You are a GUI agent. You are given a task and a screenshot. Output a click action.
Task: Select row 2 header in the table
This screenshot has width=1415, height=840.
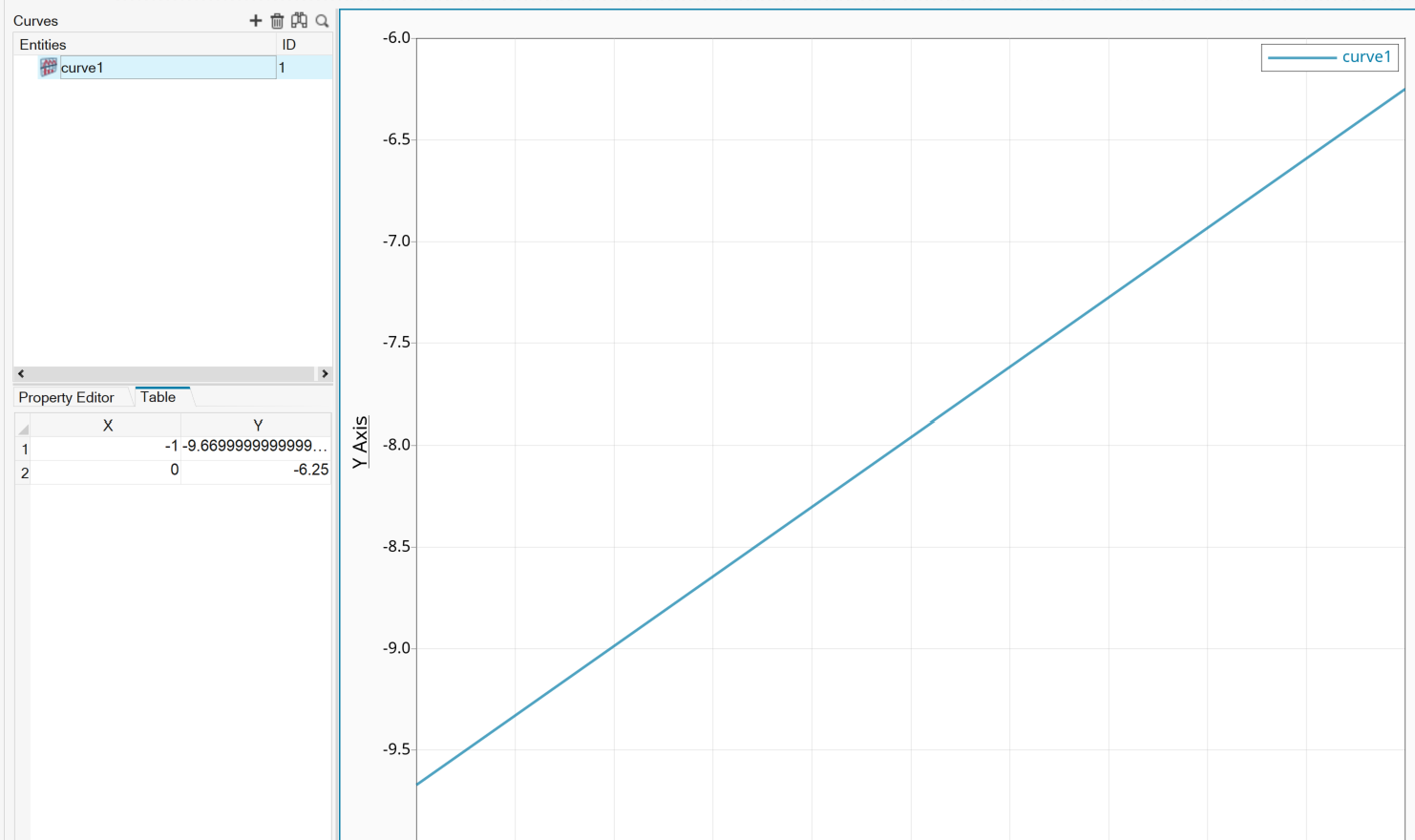[23, 472]
